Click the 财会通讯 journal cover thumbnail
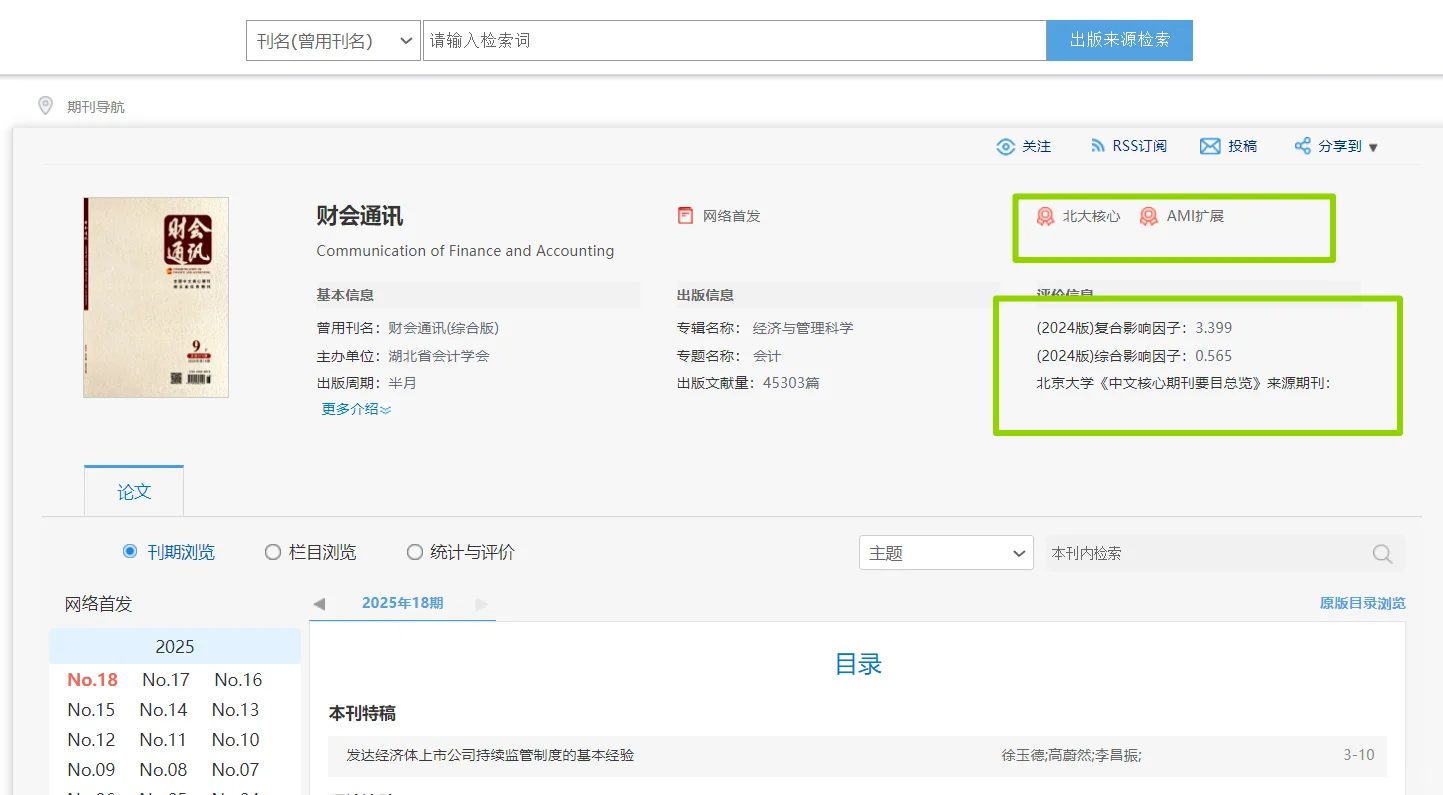This screenshot has width=1443, height=795. [x=156, y=297]
